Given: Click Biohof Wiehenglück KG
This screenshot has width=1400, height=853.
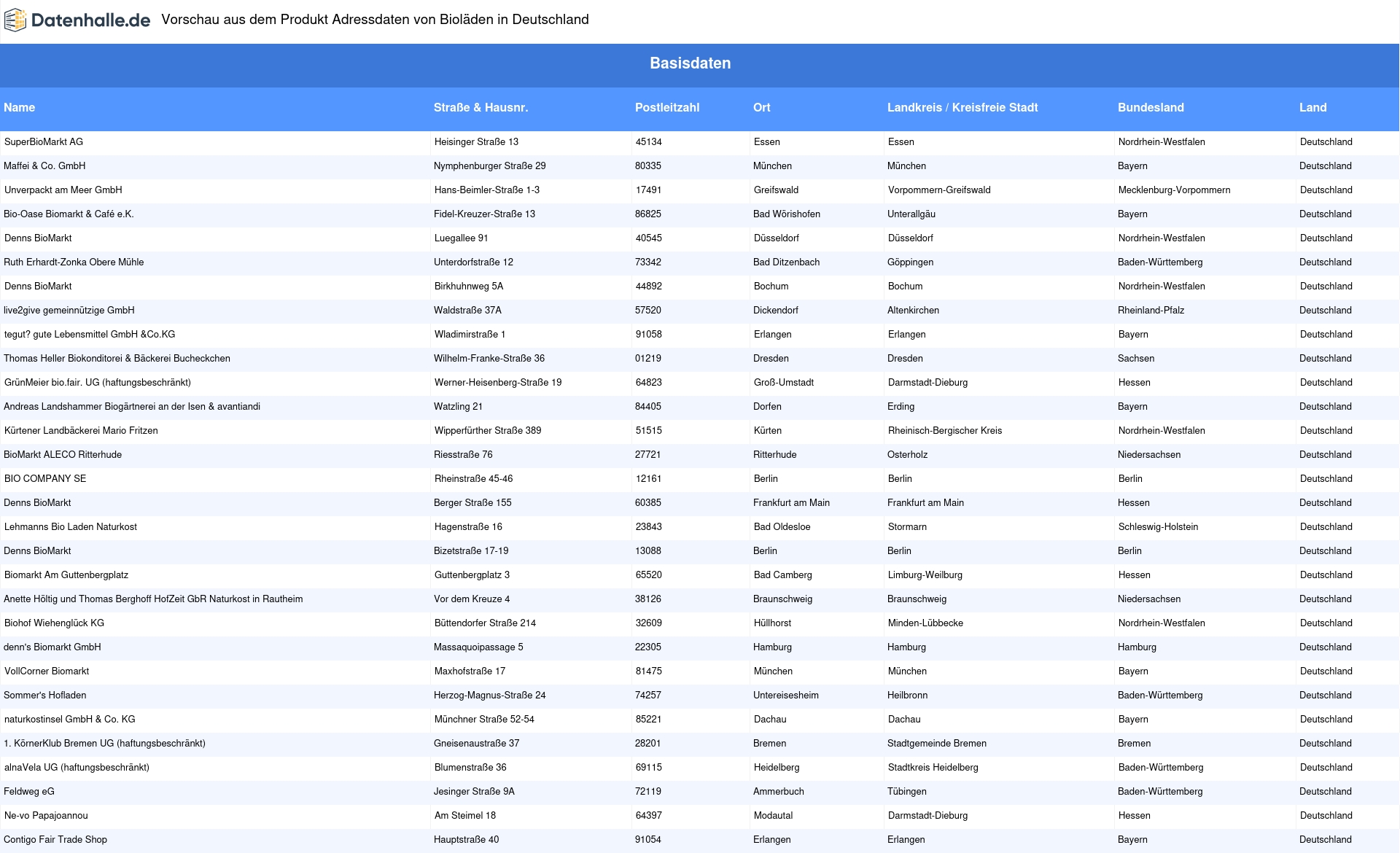Looking at the screenshot, I should (x=54, y=623).
